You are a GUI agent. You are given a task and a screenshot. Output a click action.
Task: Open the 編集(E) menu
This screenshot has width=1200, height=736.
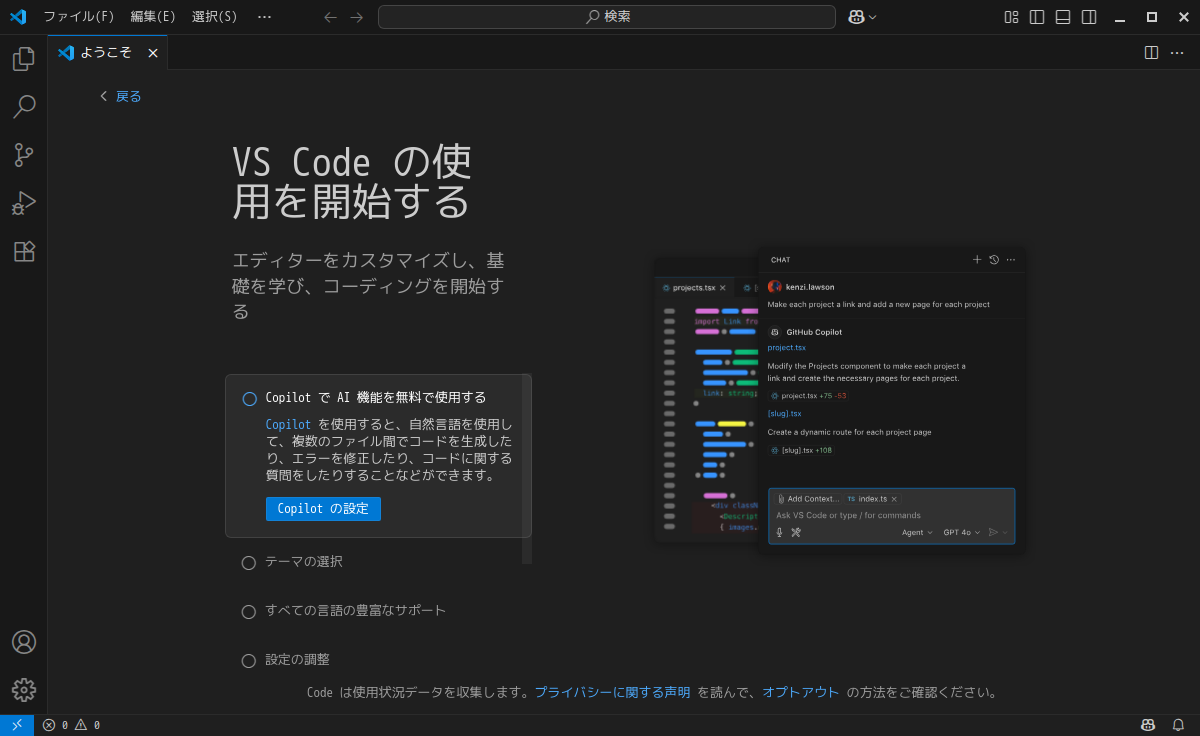pos(153,17)
